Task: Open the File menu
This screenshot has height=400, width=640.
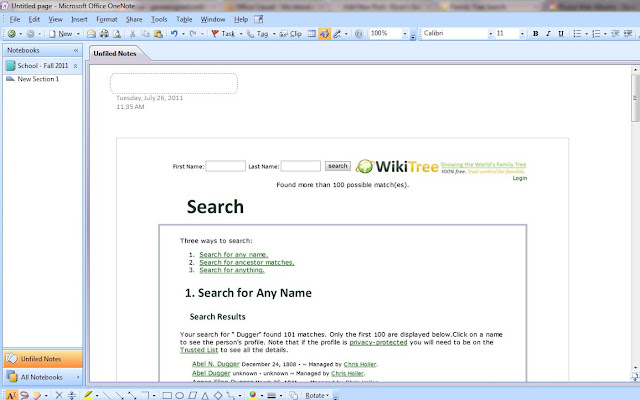Action: (x=15, y=19)
